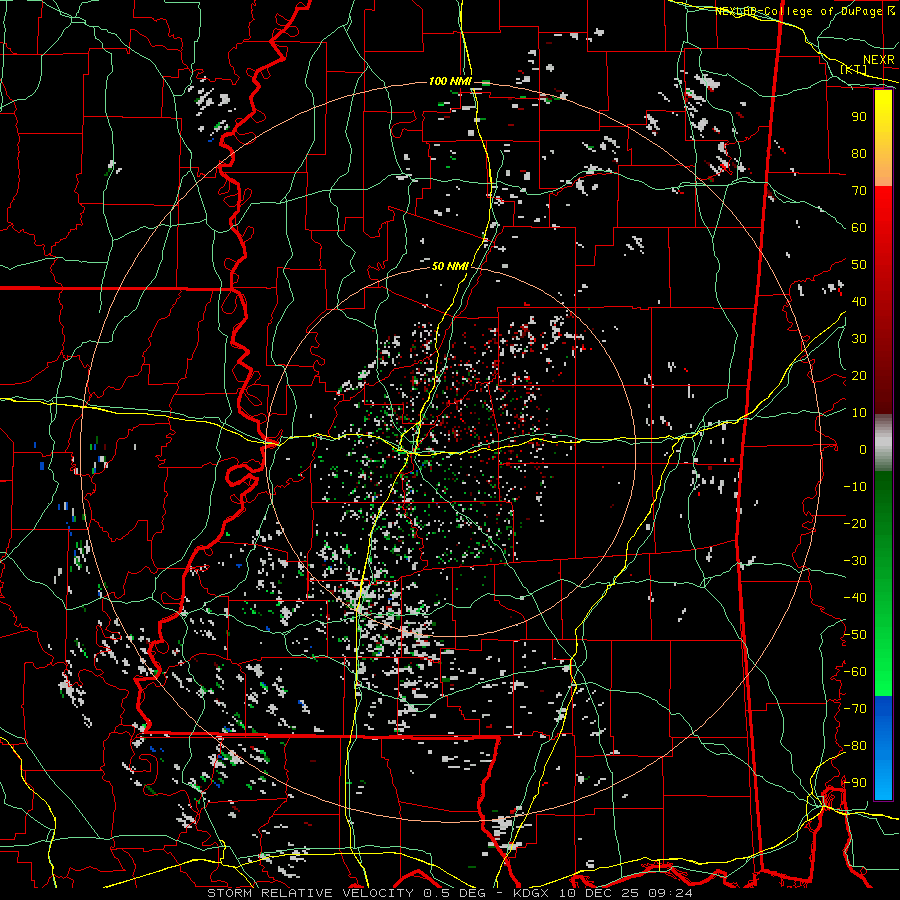Click the "-30" value on the velocity scale
This screenshot has height=900, width=900.
(x=855, y=561)
